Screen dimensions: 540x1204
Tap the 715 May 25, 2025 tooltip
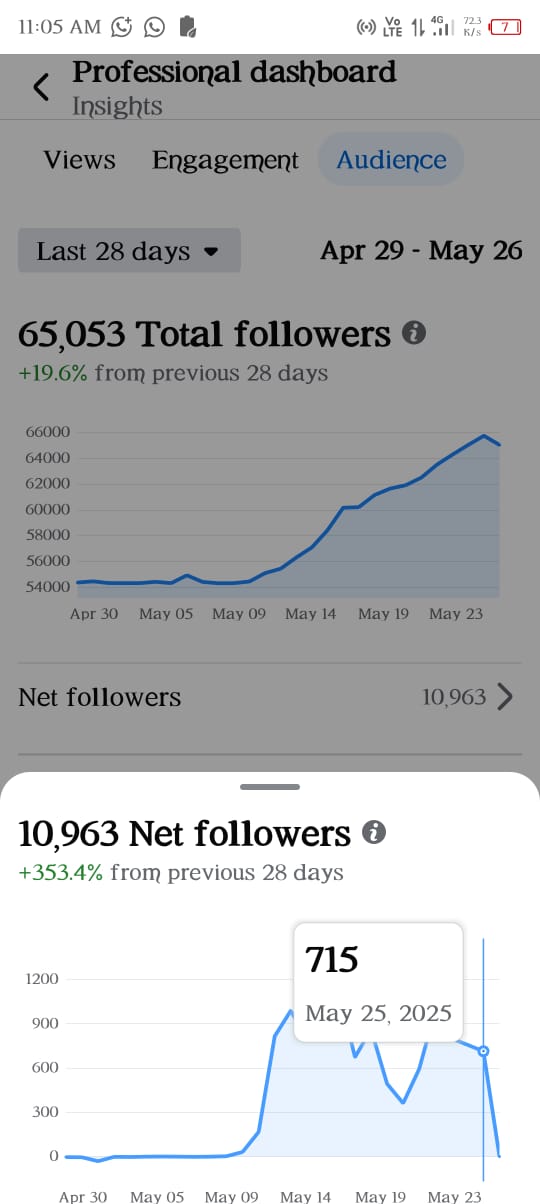[378, 985]
